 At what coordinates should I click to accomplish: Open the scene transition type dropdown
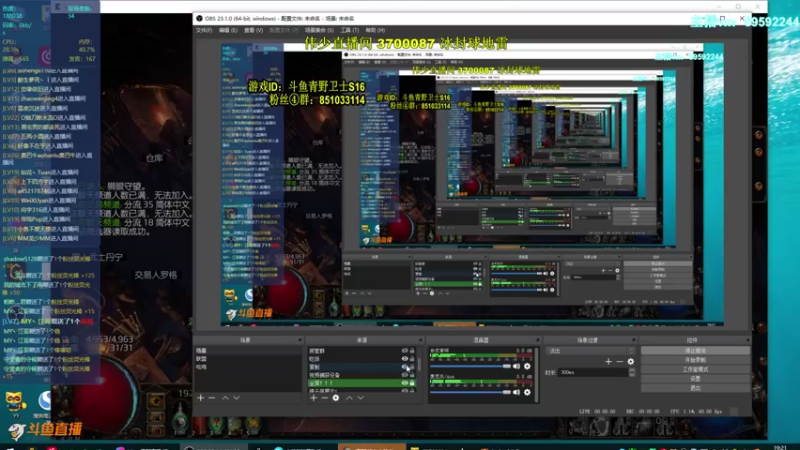tap(590, 351)
